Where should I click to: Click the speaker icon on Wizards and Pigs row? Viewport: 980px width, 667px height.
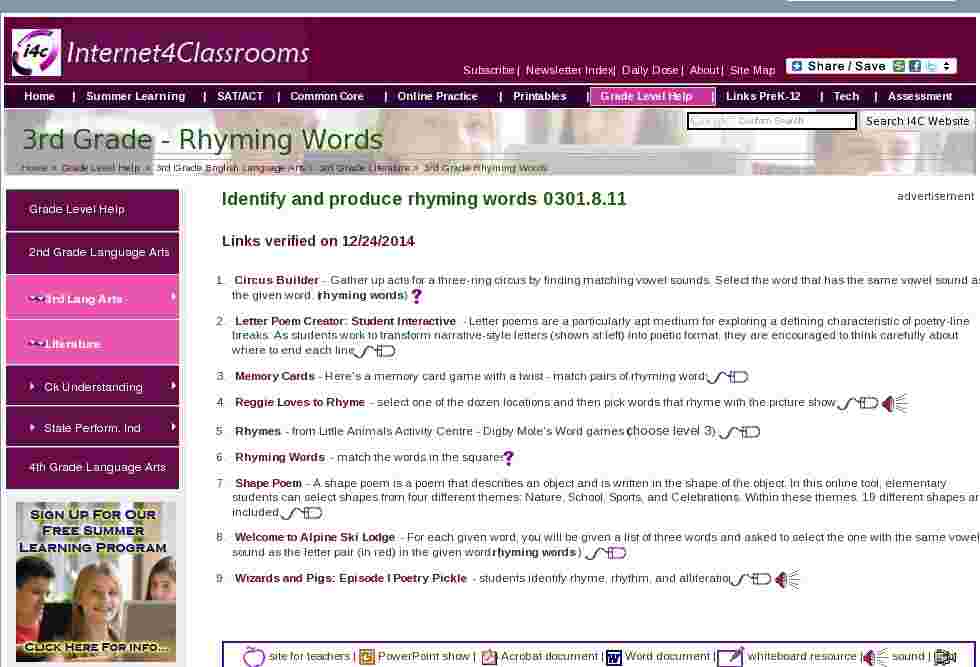tap(787, 579)
